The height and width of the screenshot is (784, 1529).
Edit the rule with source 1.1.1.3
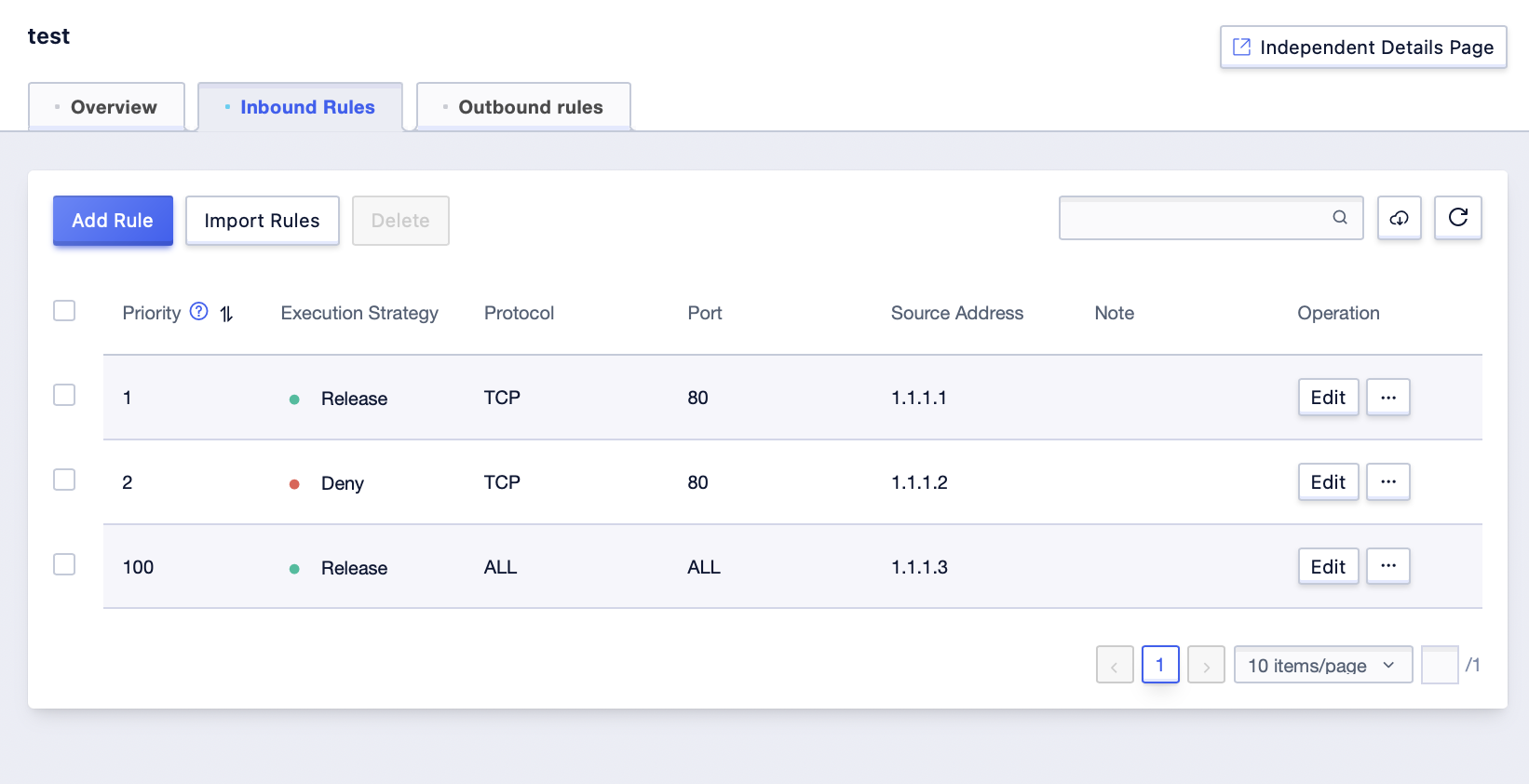(1328, 566)
